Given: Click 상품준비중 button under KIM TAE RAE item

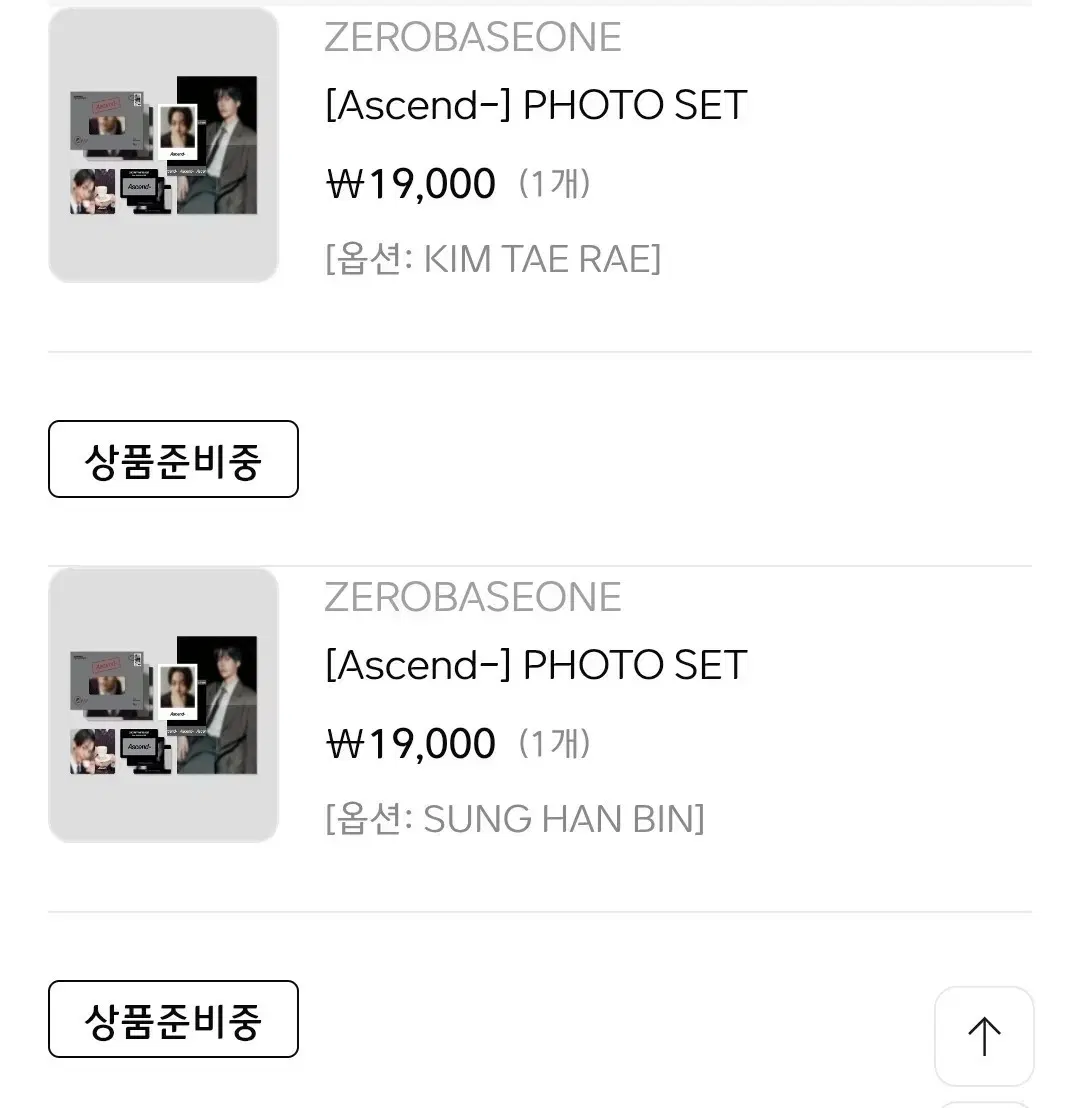Looking at the screenshot, I should point(173,459).
